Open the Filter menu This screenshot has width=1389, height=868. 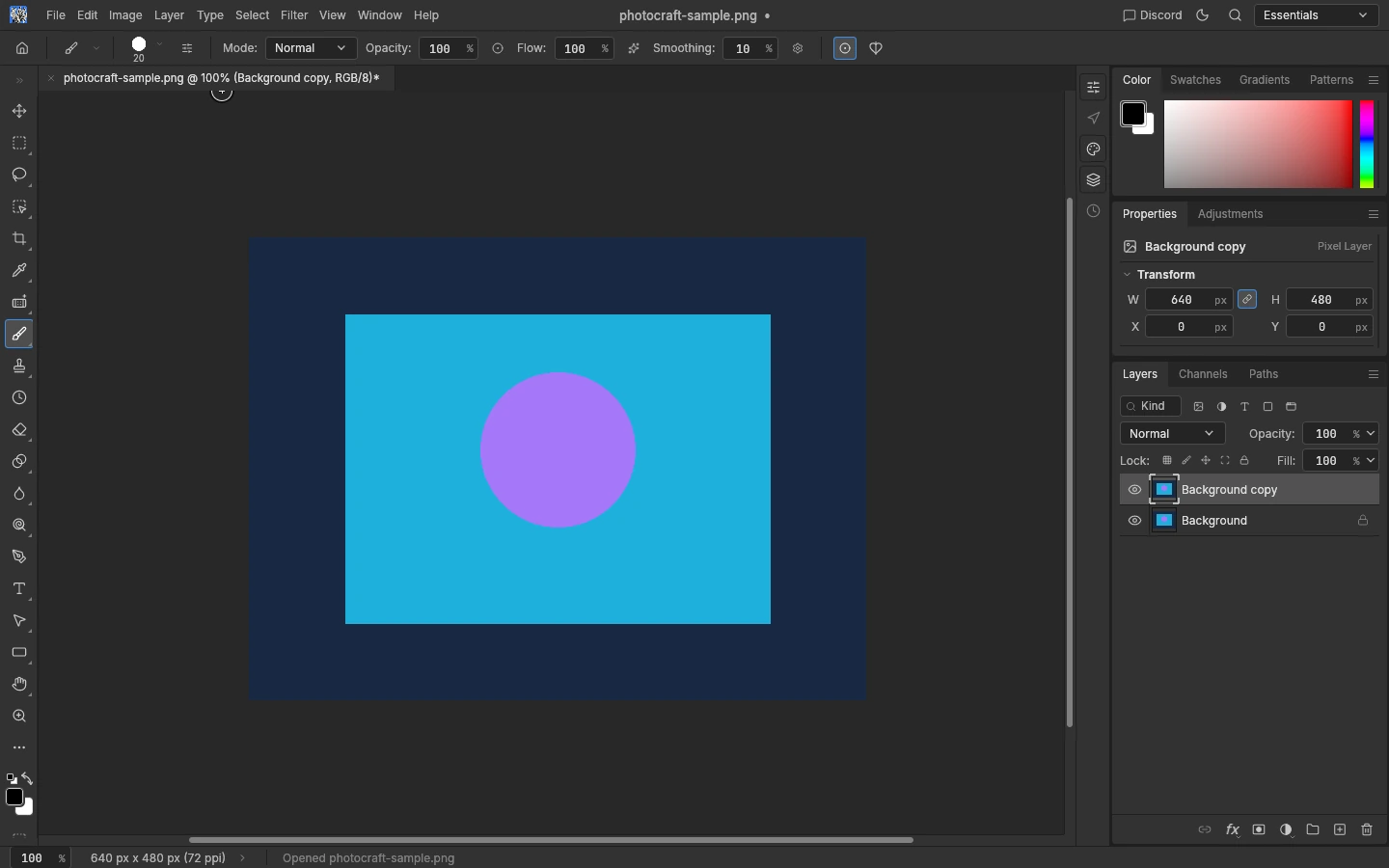tap(294, 15)
